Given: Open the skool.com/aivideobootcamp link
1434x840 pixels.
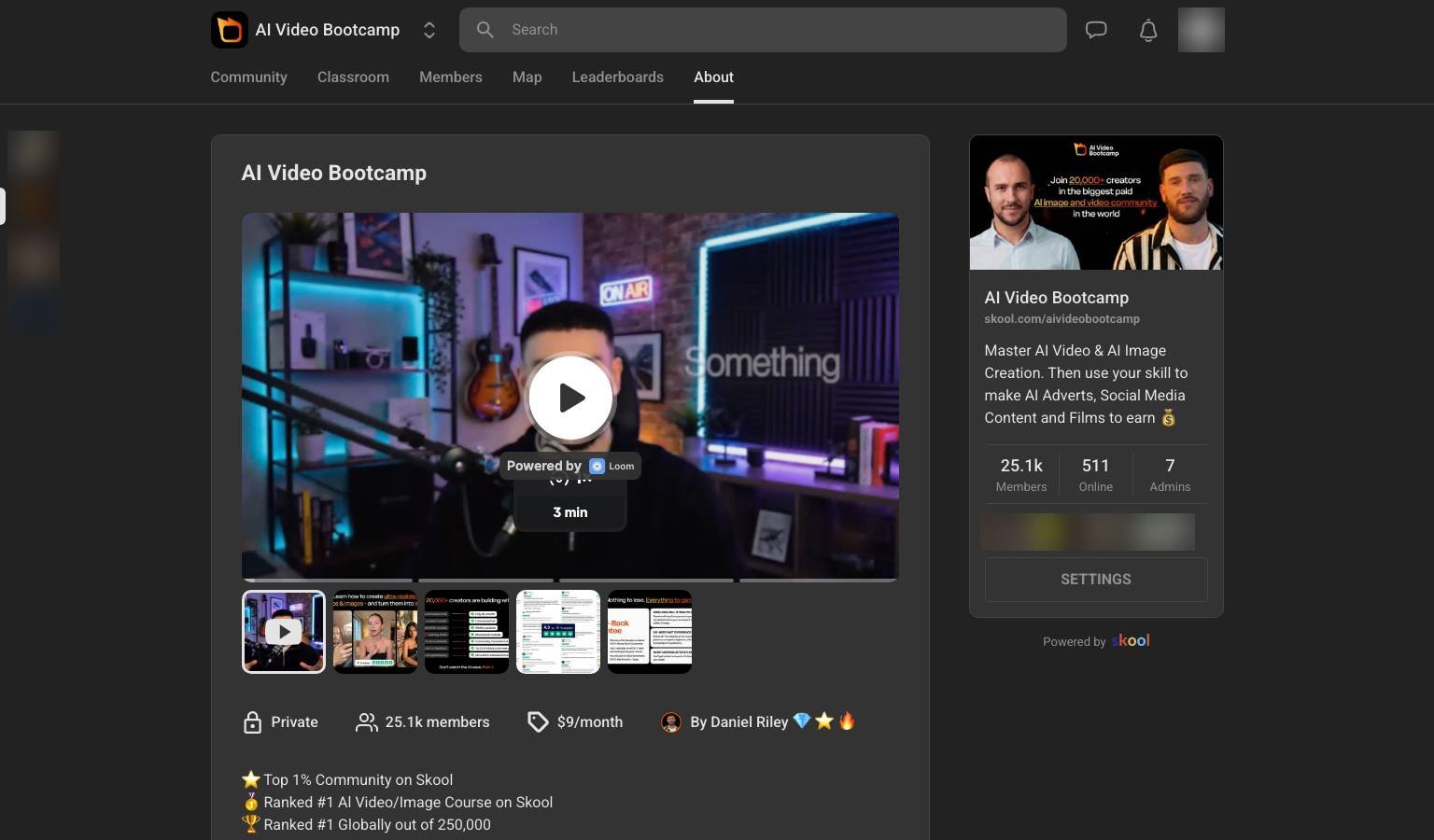Looking at the screenshot, I should (1061, 319).
